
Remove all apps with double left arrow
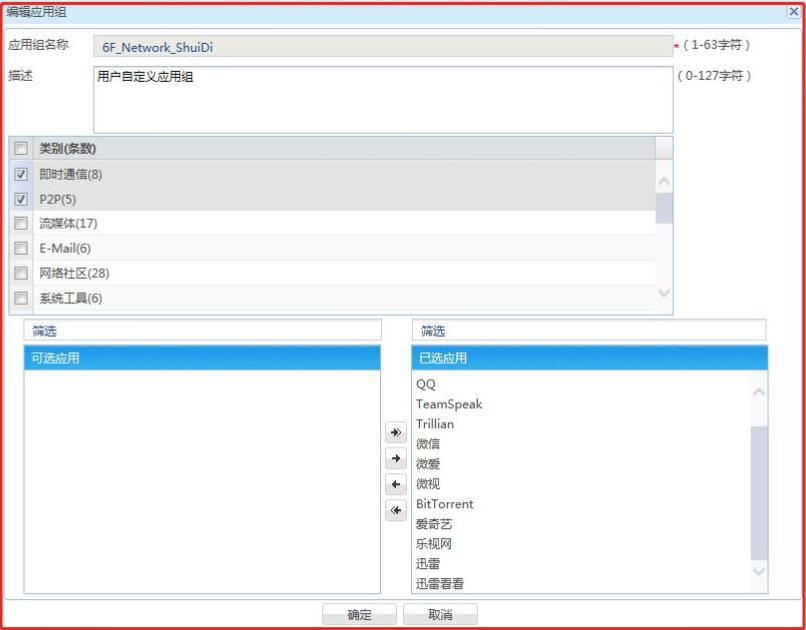[x=396, y=510]
